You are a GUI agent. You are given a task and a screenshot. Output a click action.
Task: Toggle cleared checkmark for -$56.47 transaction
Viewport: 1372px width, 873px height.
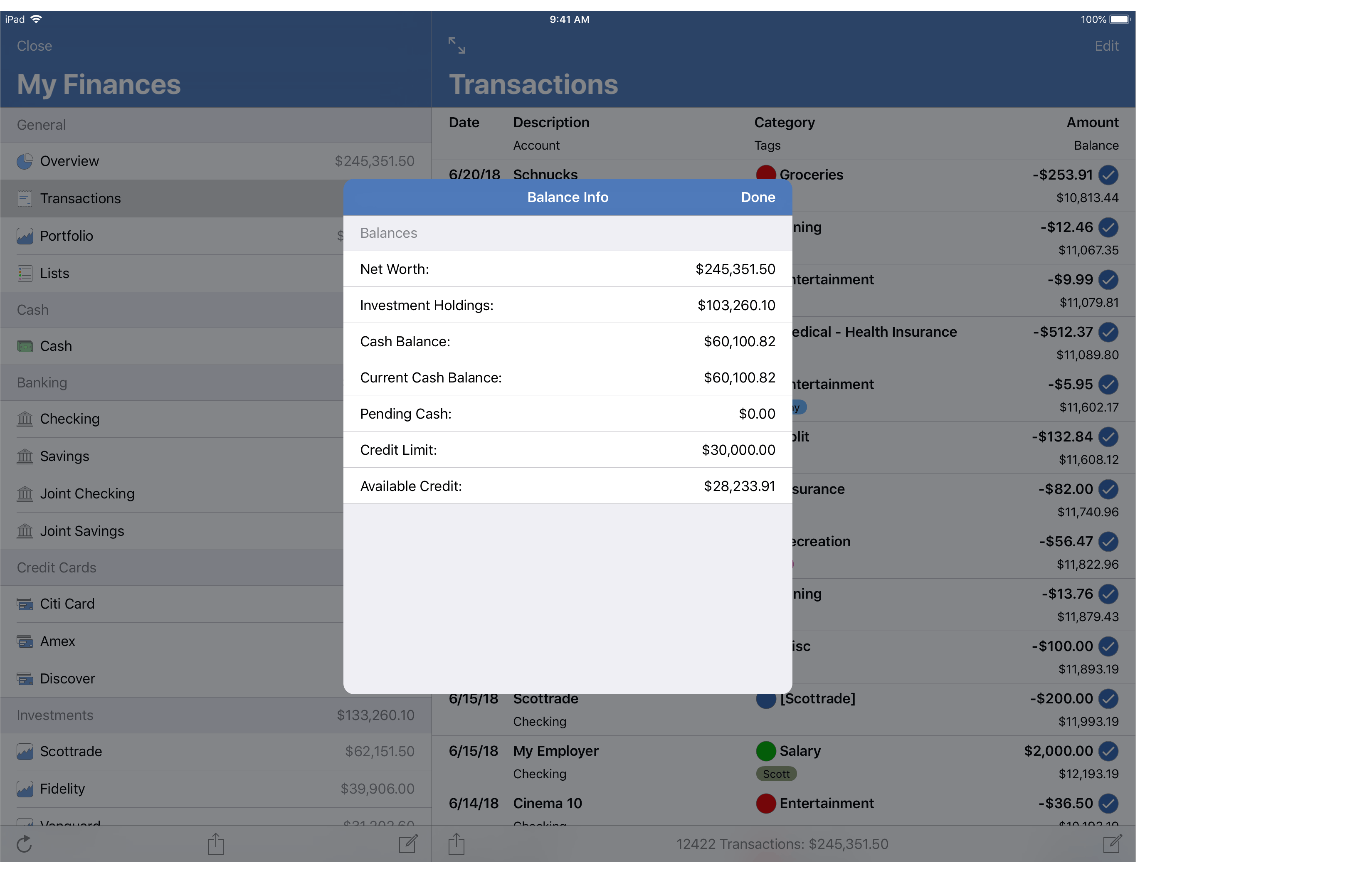pos(1108,541)
